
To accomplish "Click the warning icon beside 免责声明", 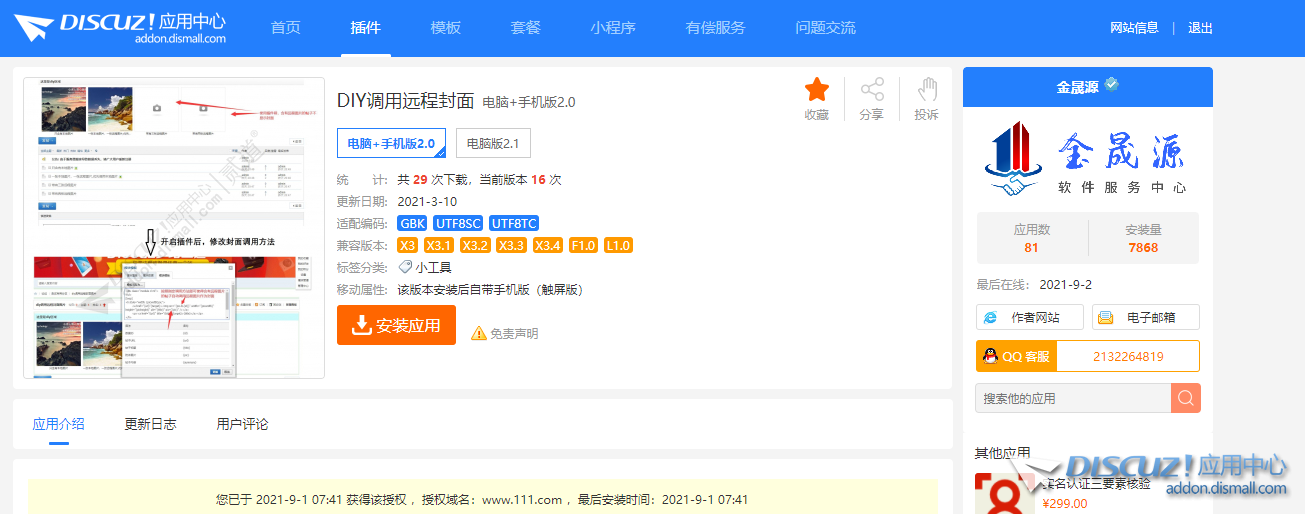I will pyautogui.click(x=479, y=333).
